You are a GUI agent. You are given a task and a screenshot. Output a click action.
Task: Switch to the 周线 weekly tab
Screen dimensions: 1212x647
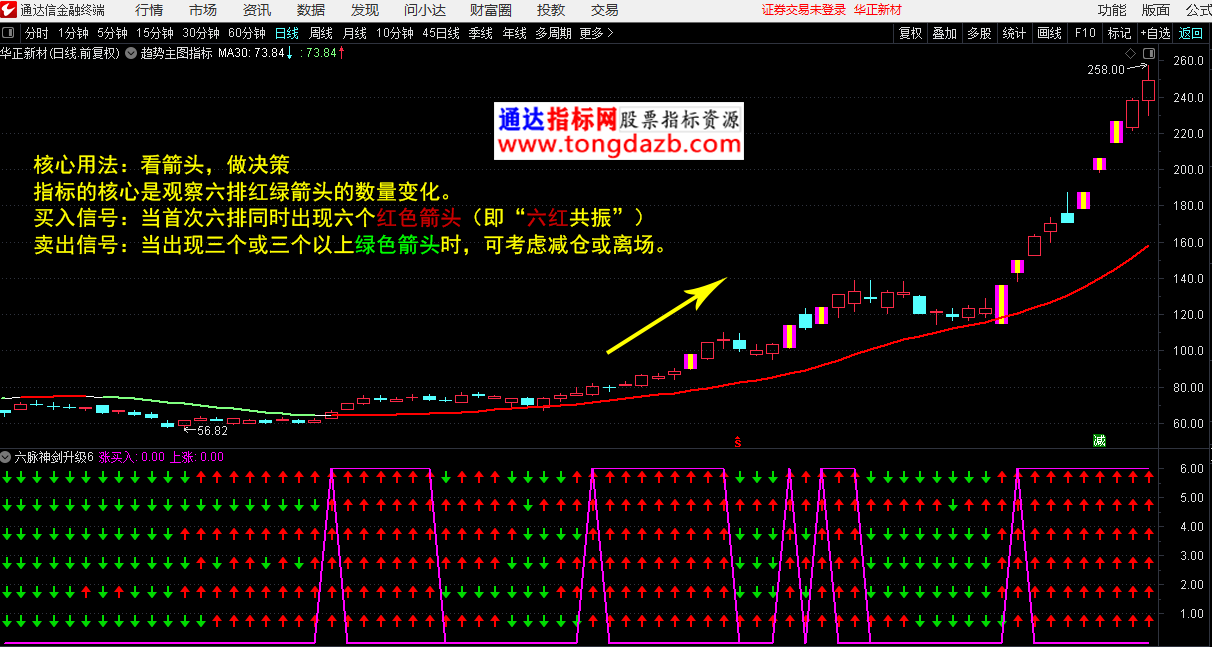tap(321, 33)
